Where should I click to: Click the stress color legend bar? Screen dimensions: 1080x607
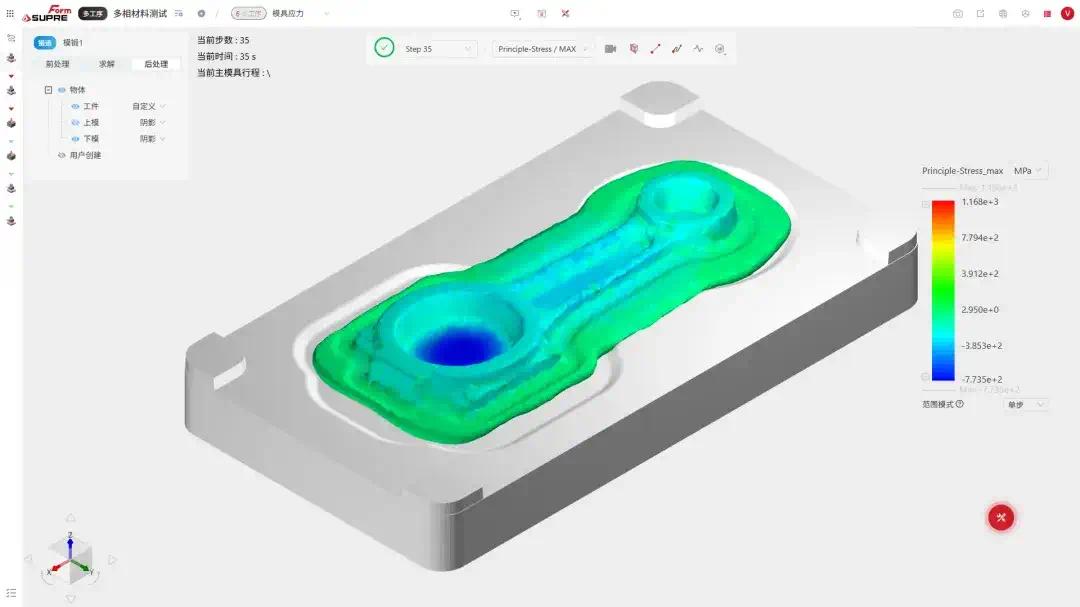point(943,291)
